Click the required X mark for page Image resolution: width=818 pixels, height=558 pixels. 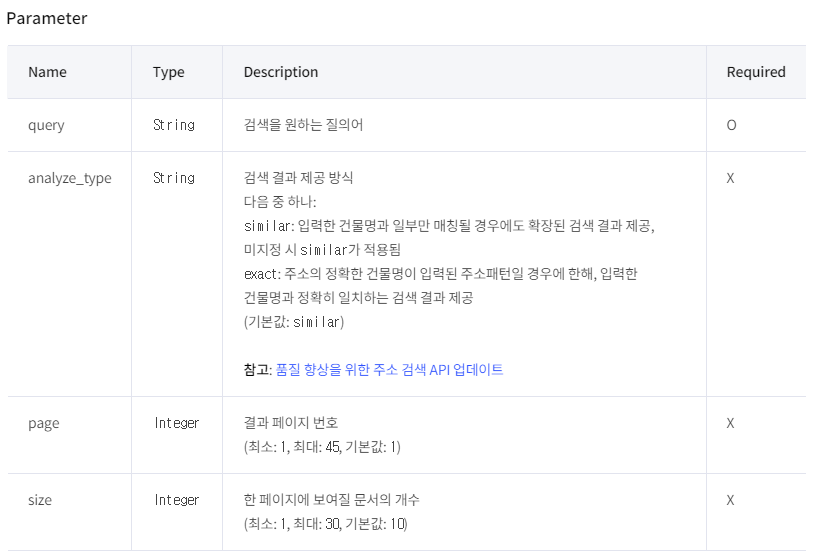(730, 423)
